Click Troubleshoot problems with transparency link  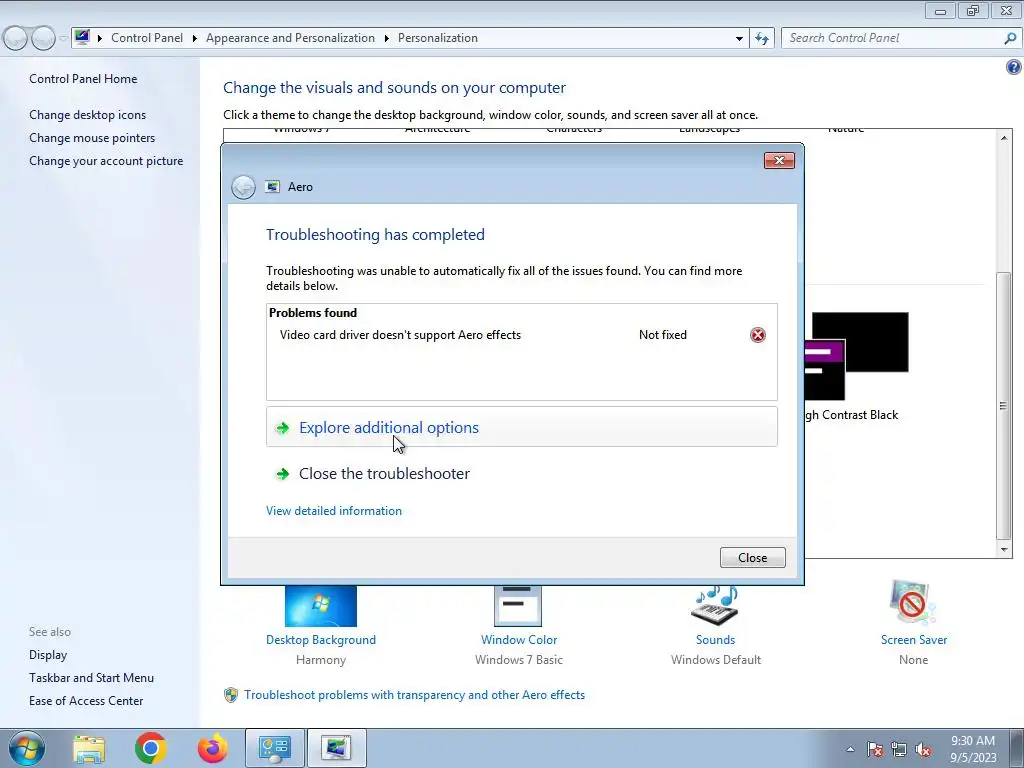[414, 695]
